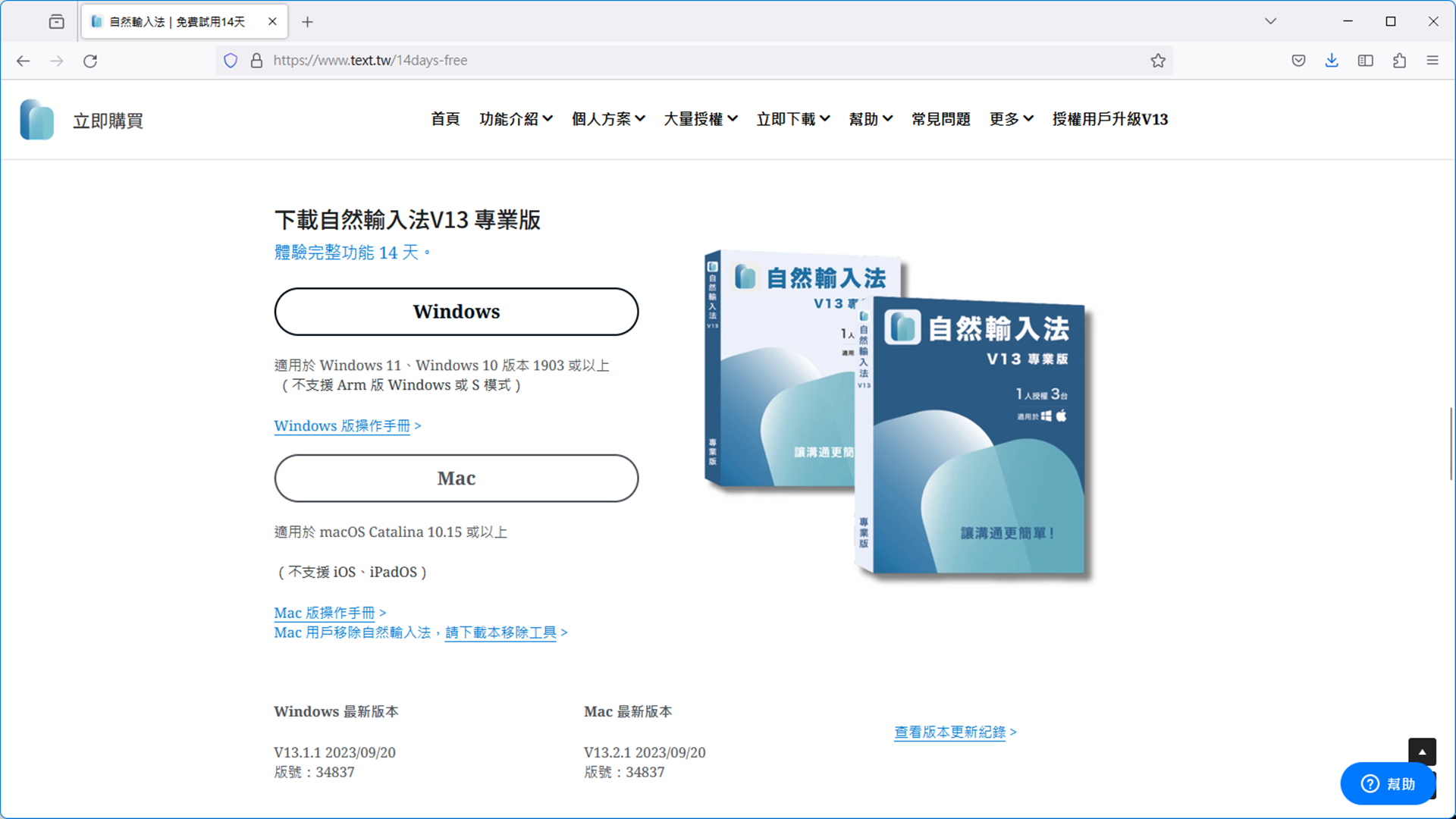This screenshot has height=819, width=1456.
Task: Go to 首頁 in navigation
Action: 445,119
